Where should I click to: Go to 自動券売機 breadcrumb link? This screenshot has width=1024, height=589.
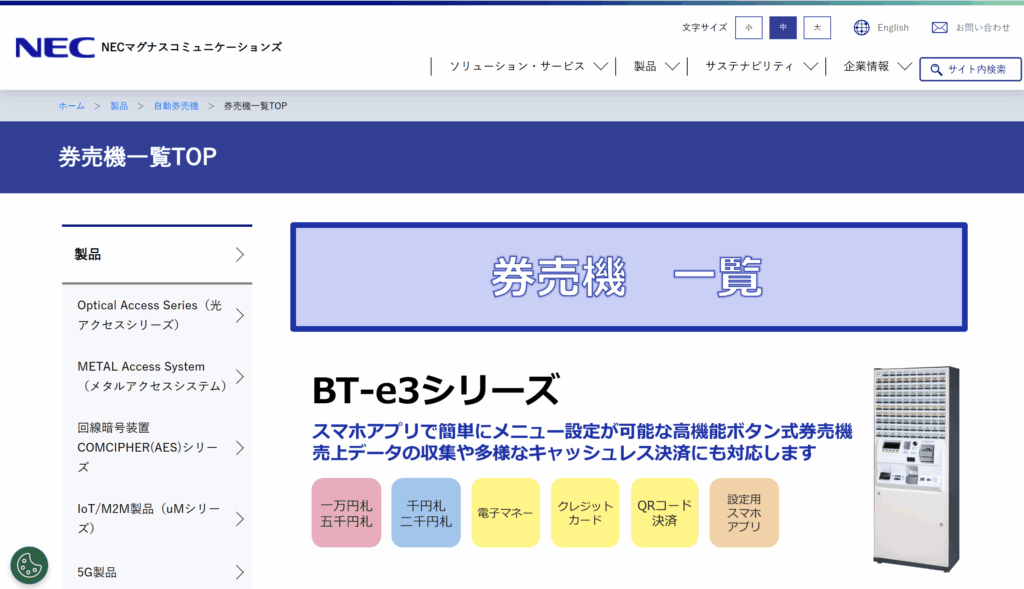click(176, 106)
